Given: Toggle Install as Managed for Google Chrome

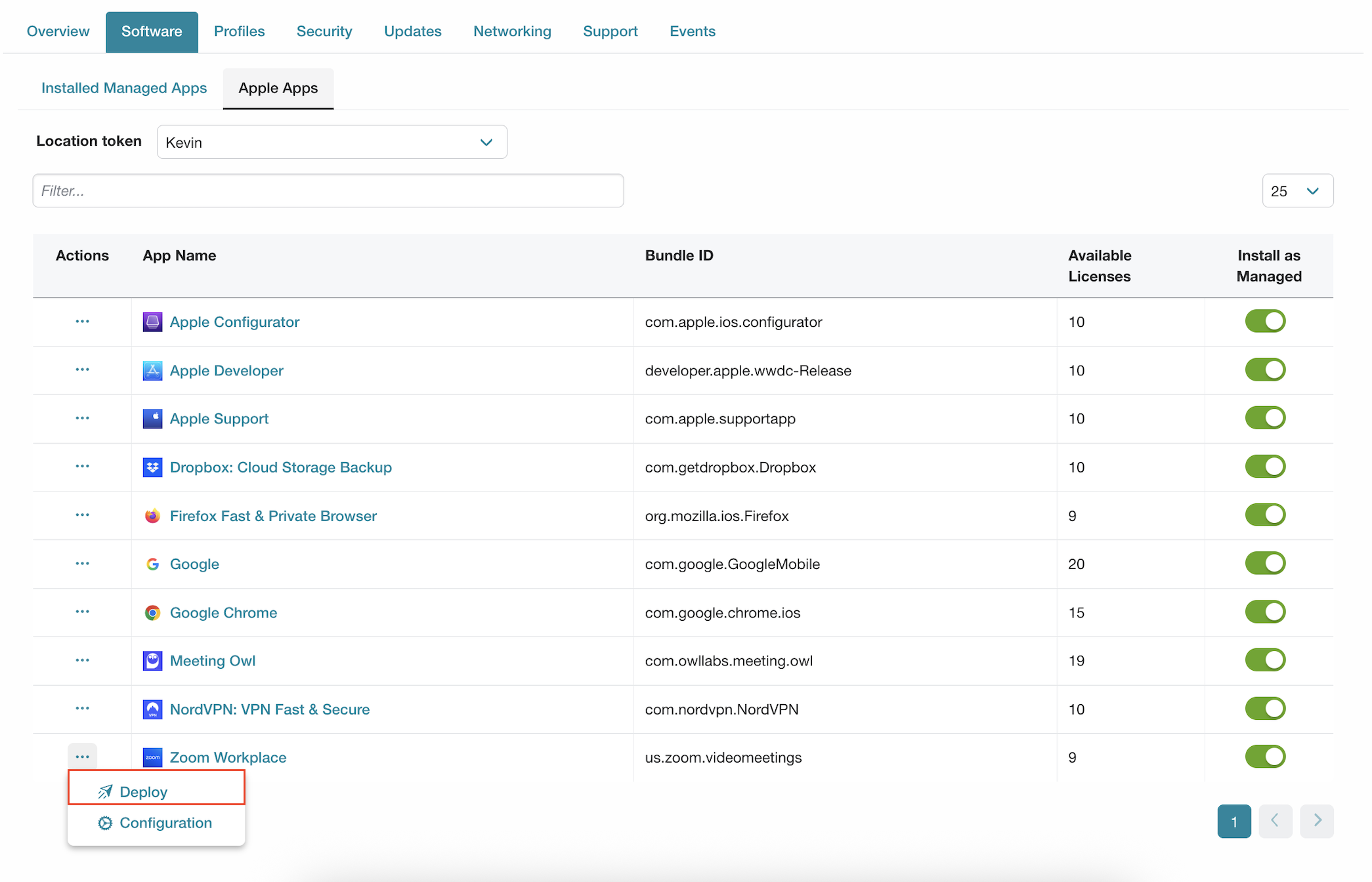Looking at the screenshot, I should pos(1265,612).
